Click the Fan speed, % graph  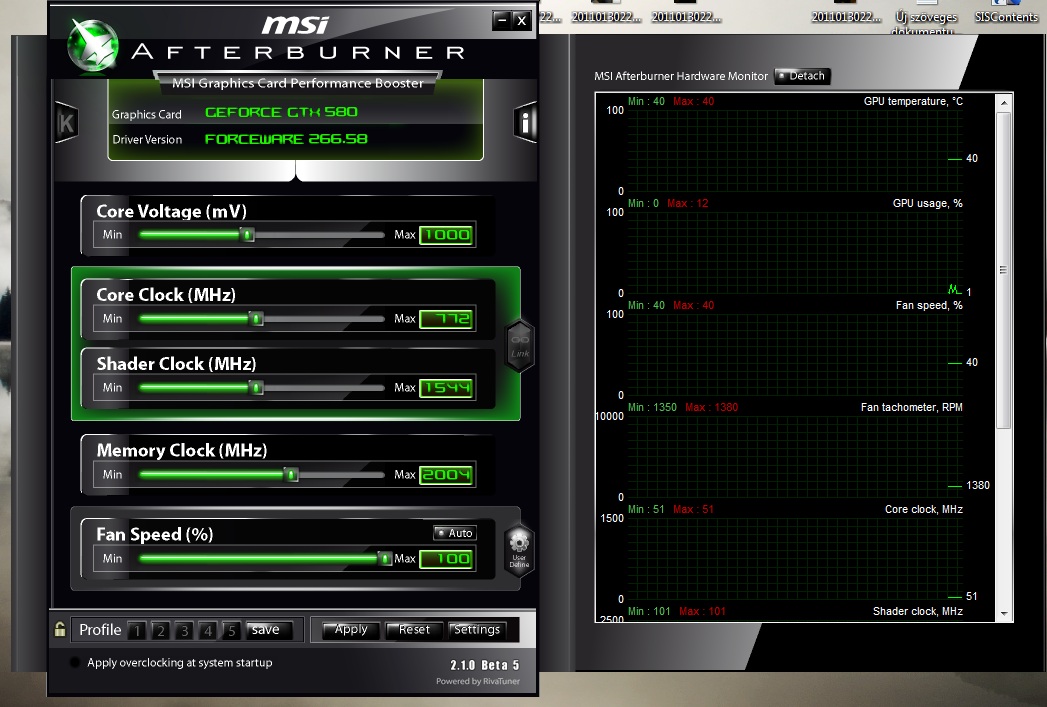[795, 355]
